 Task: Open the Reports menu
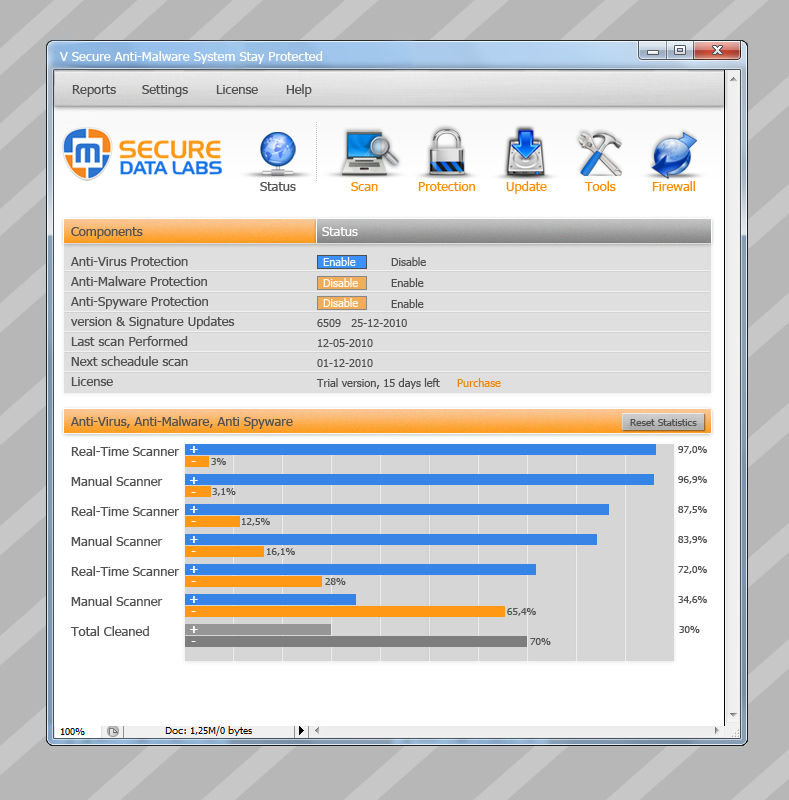94,90
